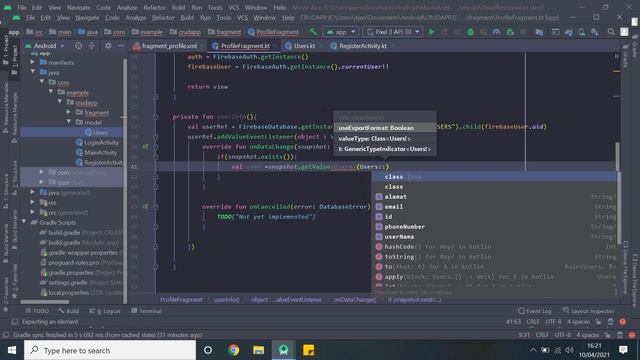Viewport: 640px width, 360px height.
Task: Choose 'email' from the completion list
Action: click(495, 207)
